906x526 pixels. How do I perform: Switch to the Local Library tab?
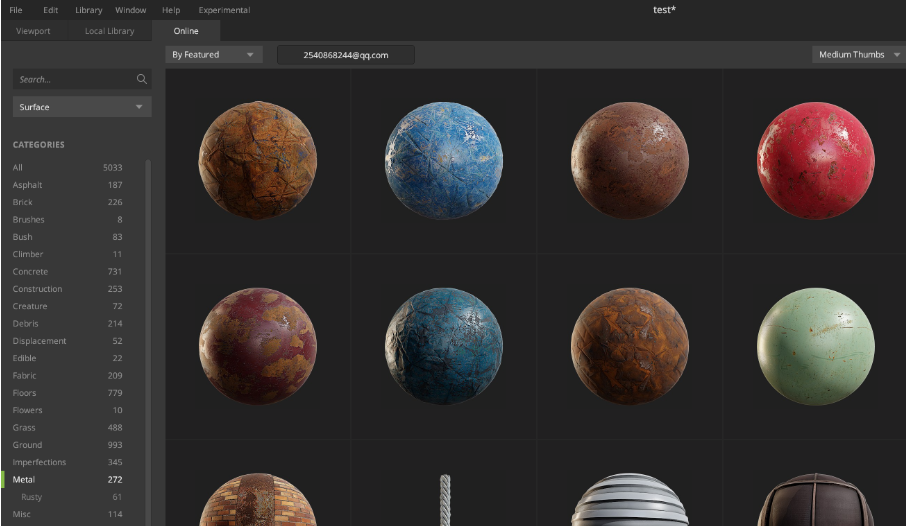[x=109, y=31]
